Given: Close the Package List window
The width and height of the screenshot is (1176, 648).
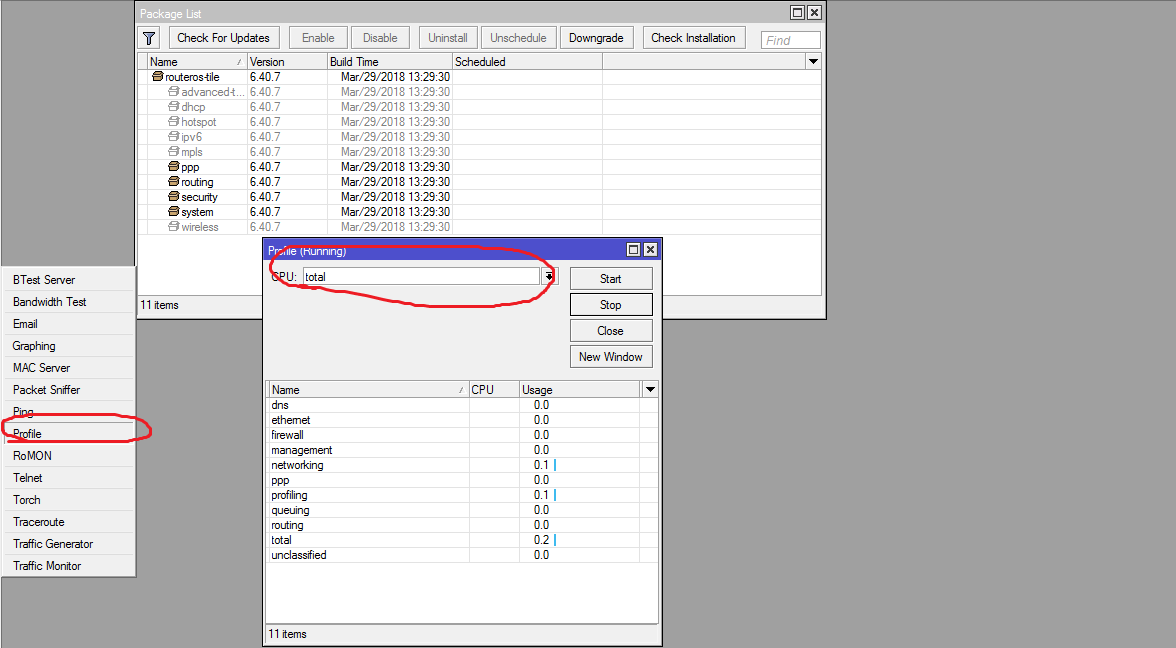Looking at the screenshot, I should [814, 13].
